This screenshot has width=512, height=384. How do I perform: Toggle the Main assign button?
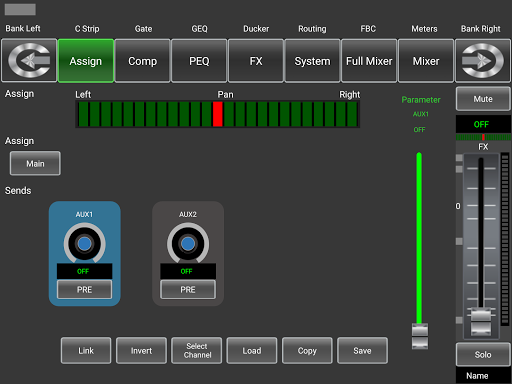click(x=35, y=163)
